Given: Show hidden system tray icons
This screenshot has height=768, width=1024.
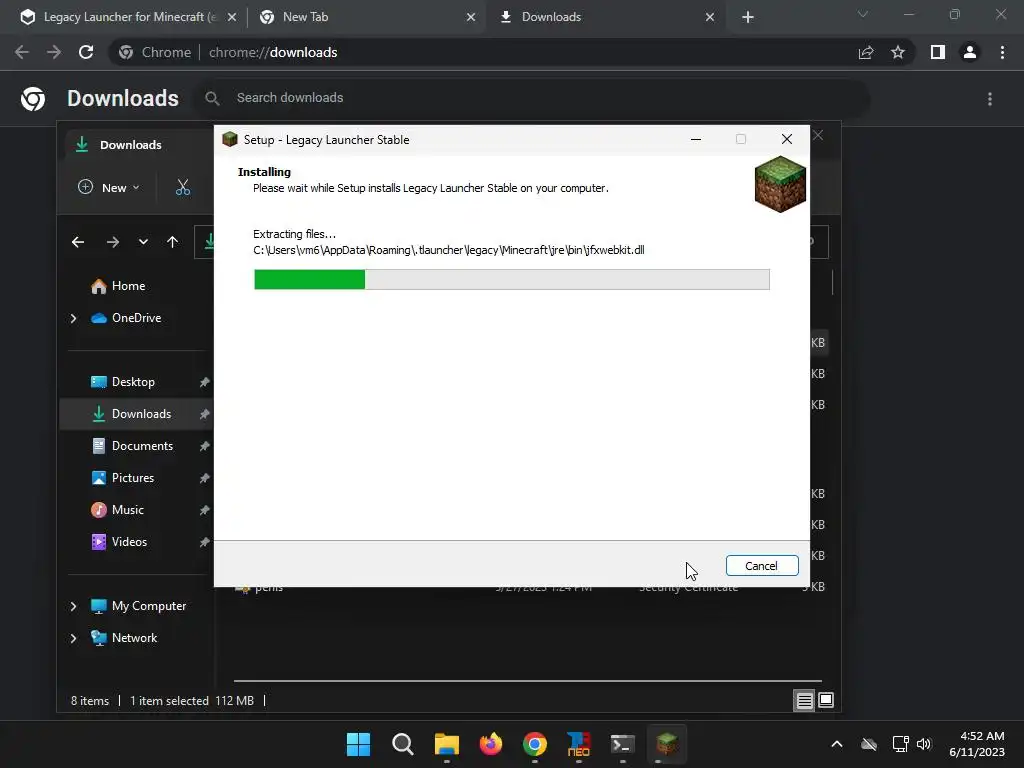Looking at the screenshot, I should click(x=837, y=744).
